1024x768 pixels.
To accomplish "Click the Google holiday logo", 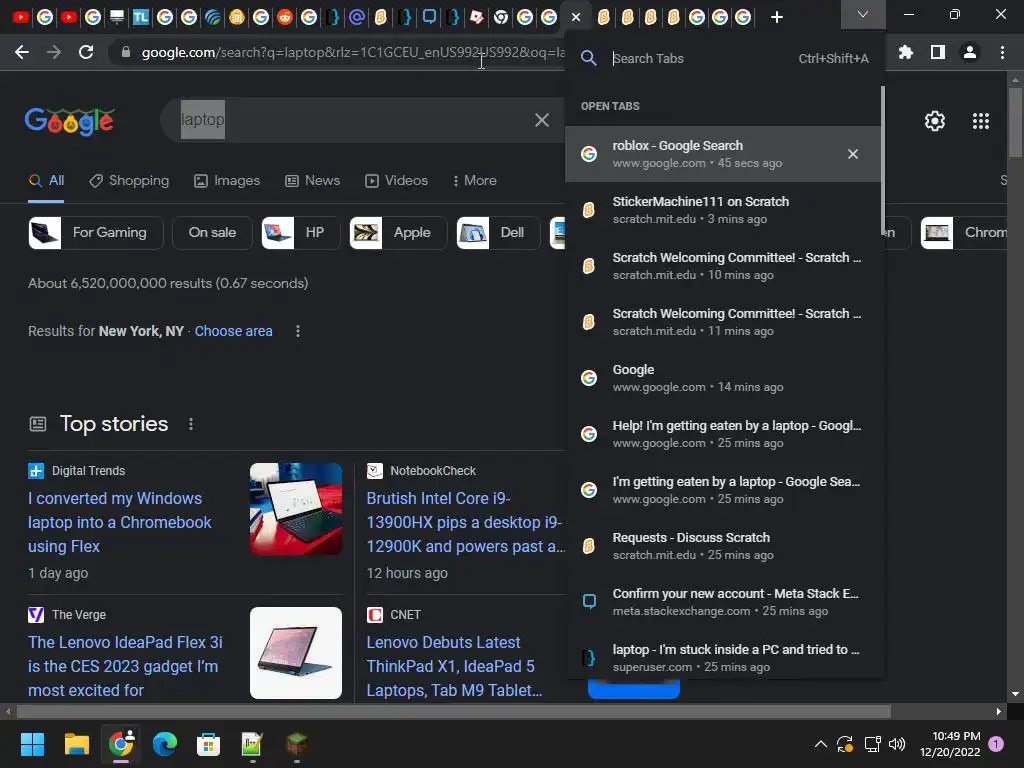I will pyautogui.click(x=70, y=121).
